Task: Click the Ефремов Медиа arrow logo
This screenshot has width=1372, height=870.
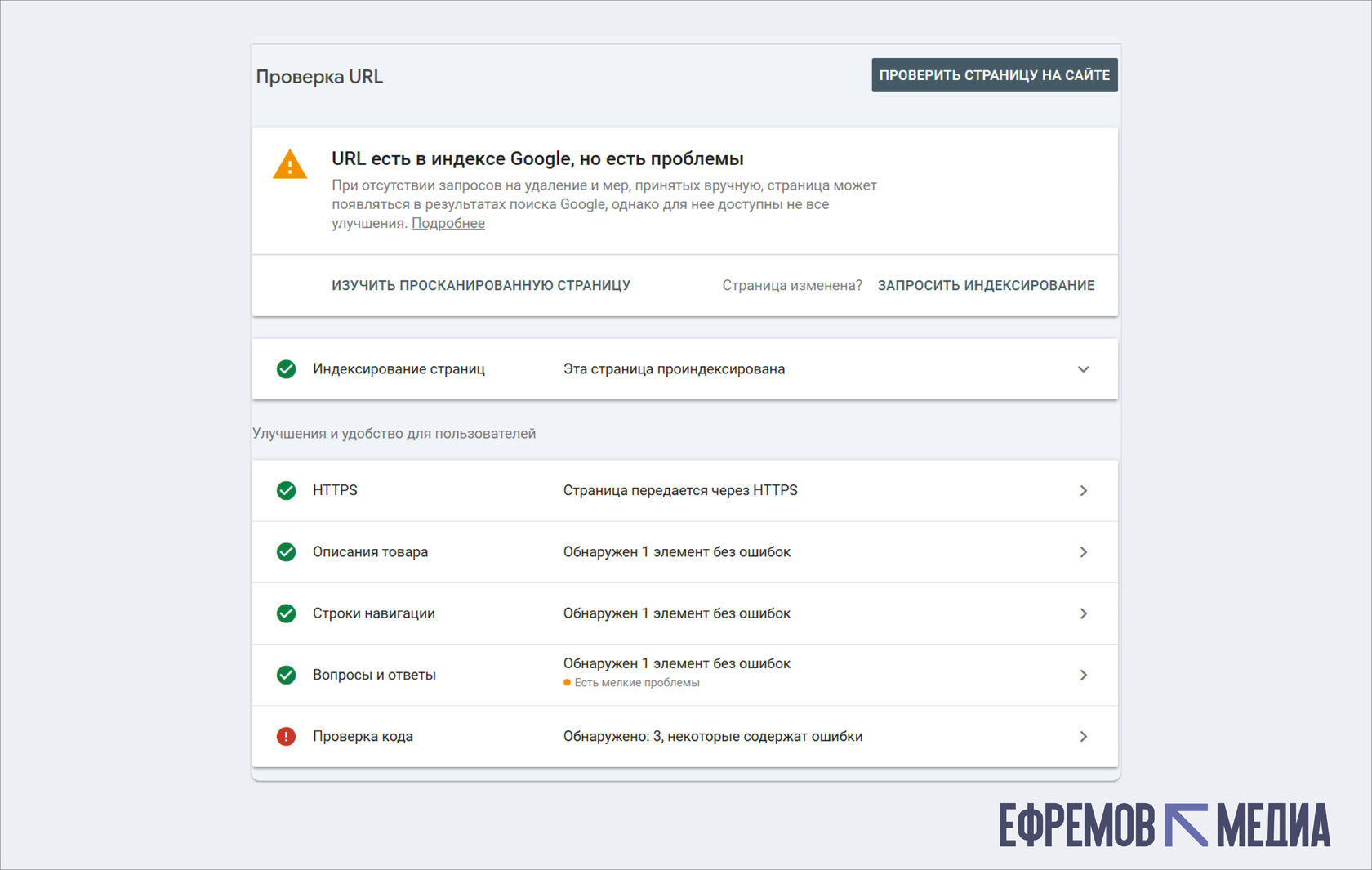Action: [x=1186, y=825]
